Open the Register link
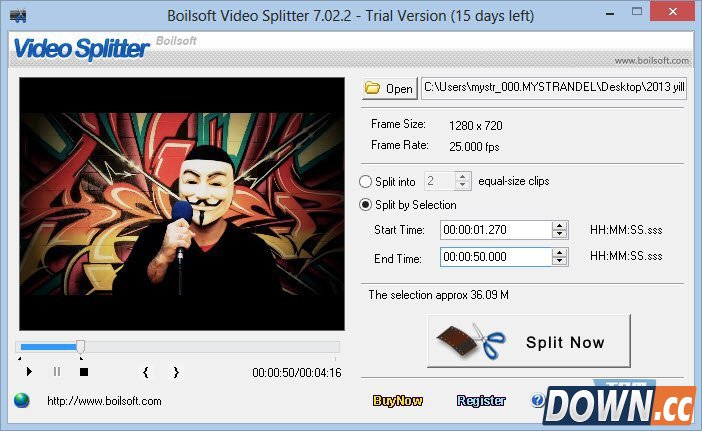 pos(481,401)
